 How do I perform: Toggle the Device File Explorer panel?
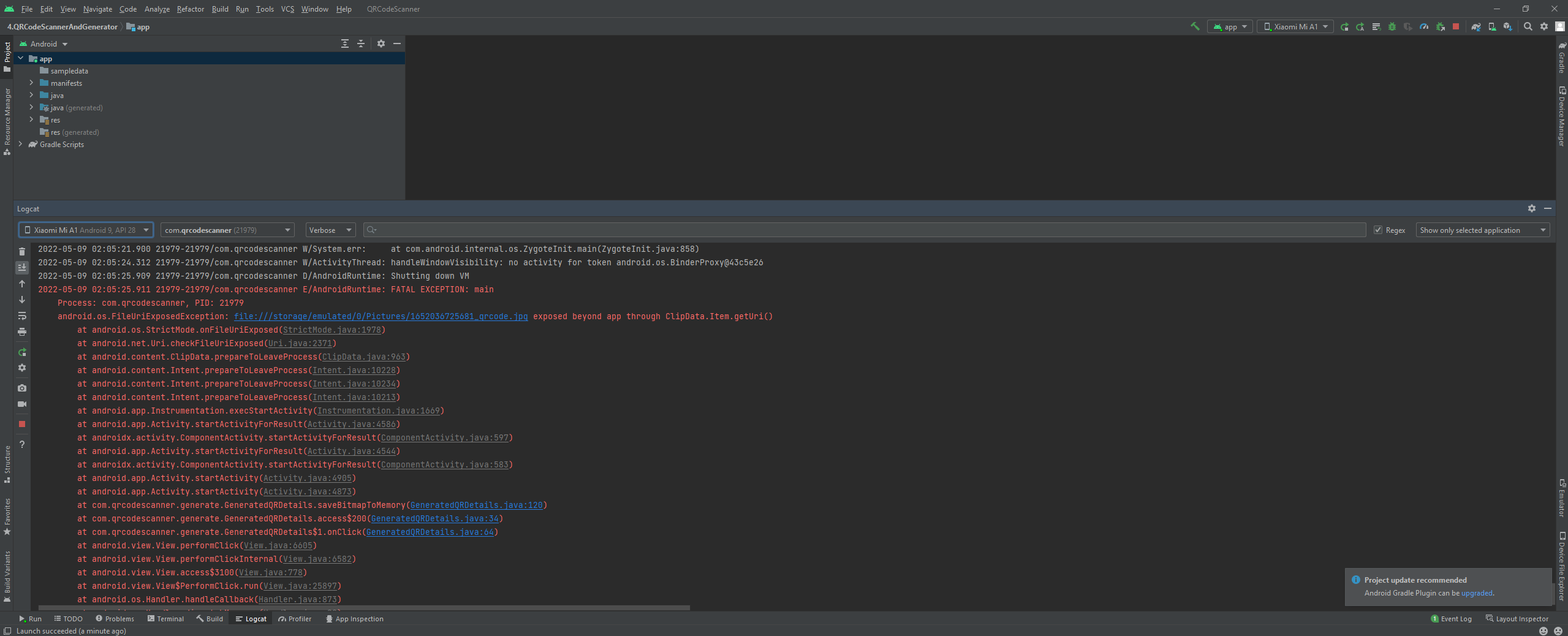[x=1562, y=566]
